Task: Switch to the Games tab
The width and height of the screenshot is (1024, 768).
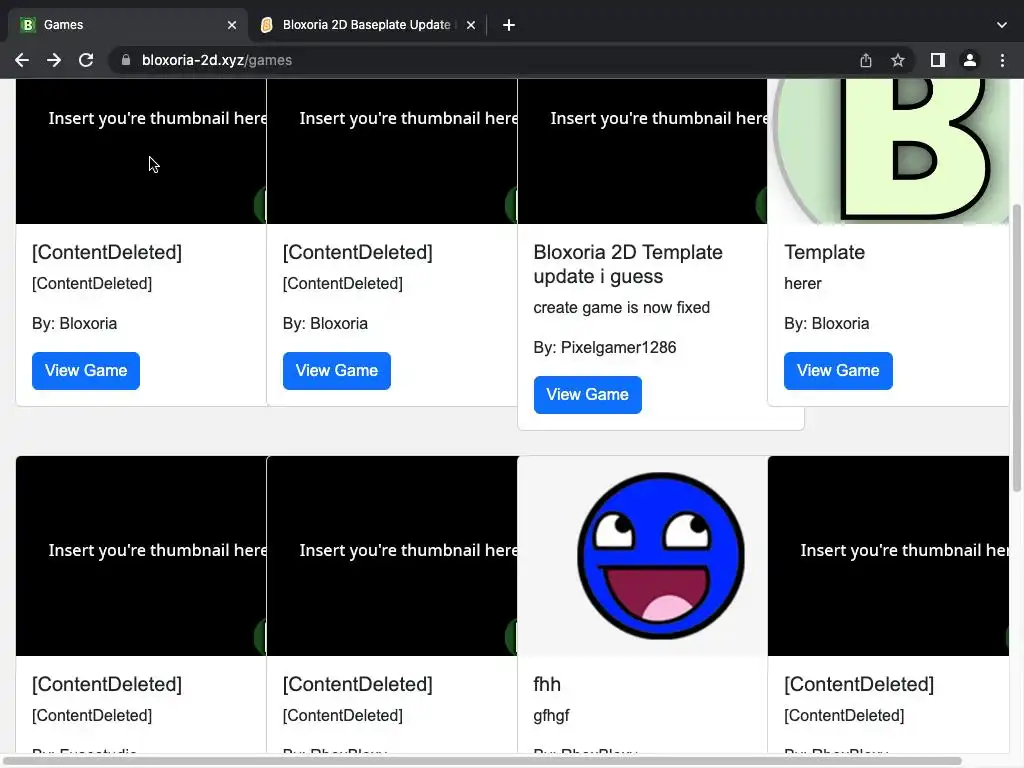Action: [127, 25]
